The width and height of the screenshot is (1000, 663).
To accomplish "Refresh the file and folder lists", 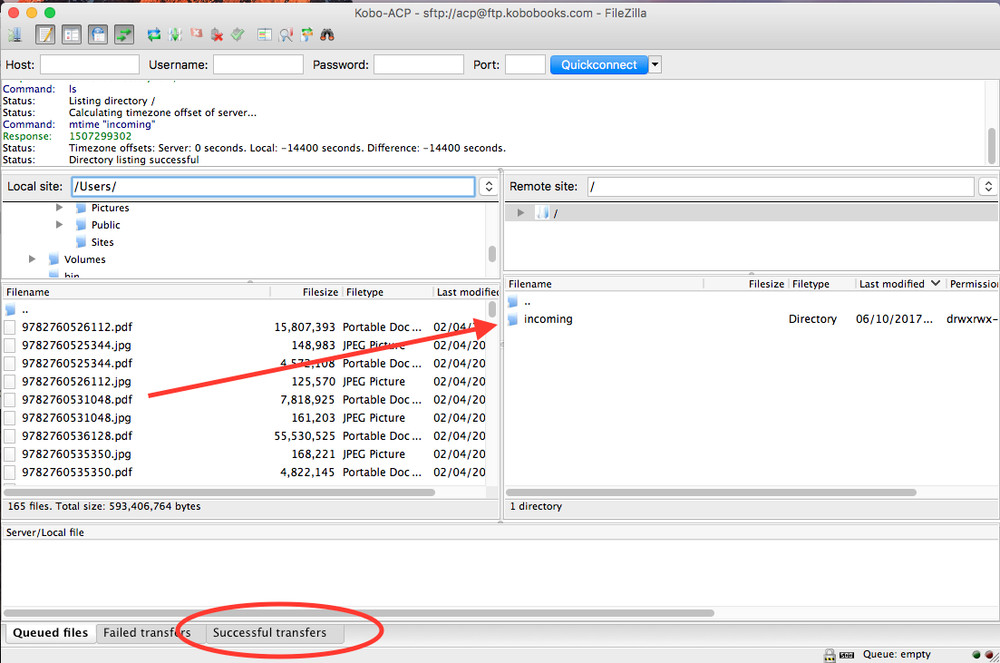I will (155, 34).
